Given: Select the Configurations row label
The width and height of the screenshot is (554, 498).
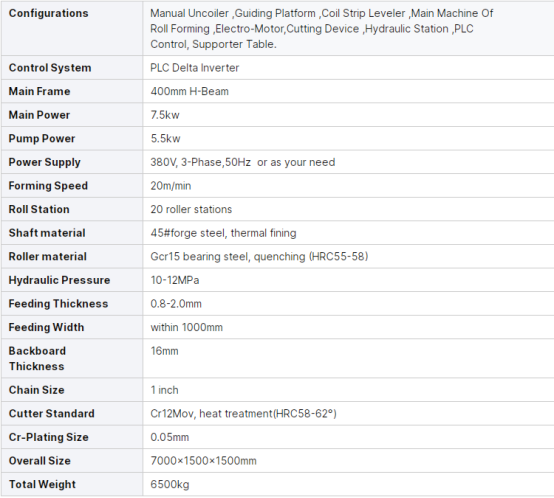Looking at the screenshot, I should pos(48,13).
